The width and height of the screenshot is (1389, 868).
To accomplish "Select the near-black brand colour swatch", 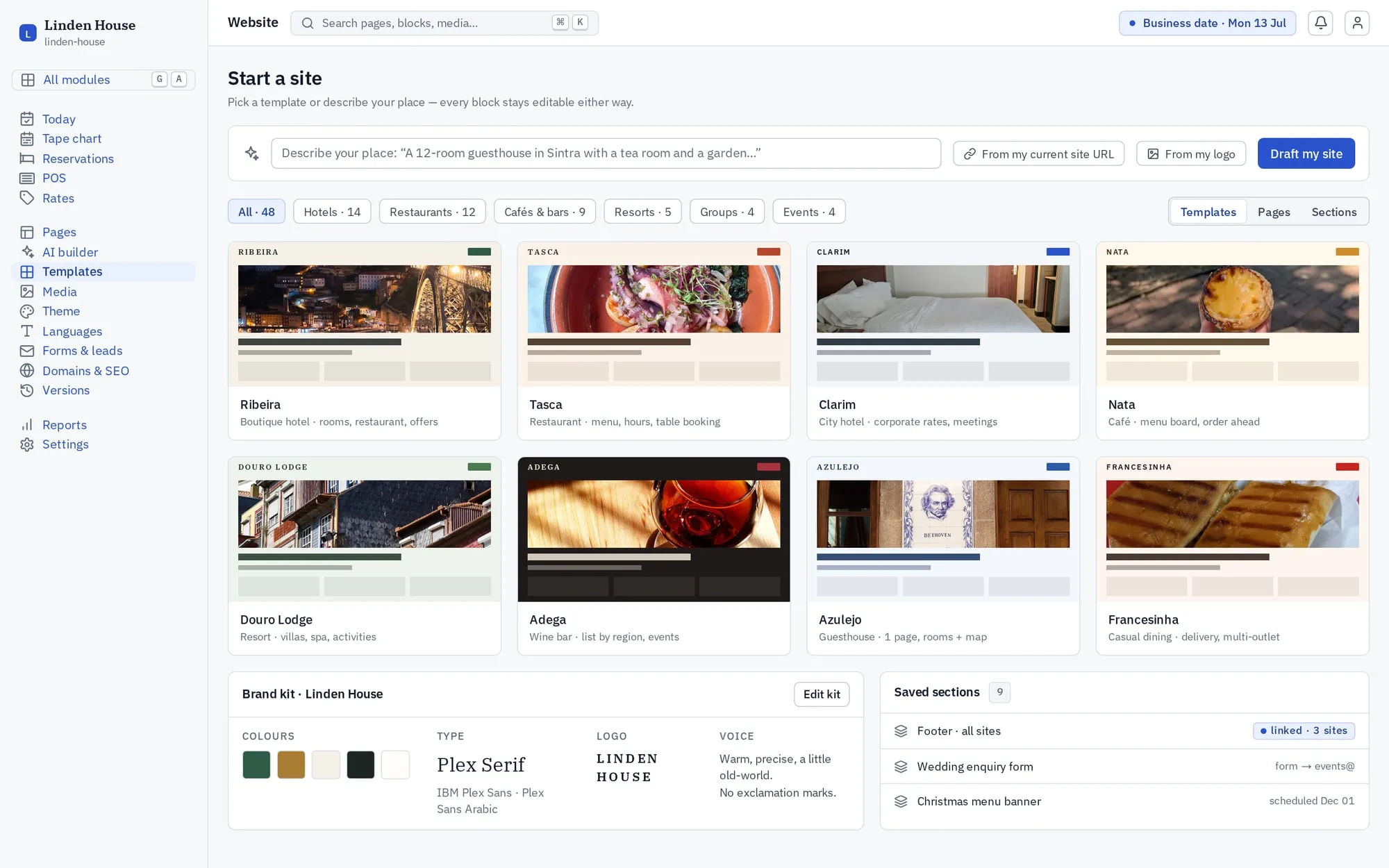I will pos(360,765).
